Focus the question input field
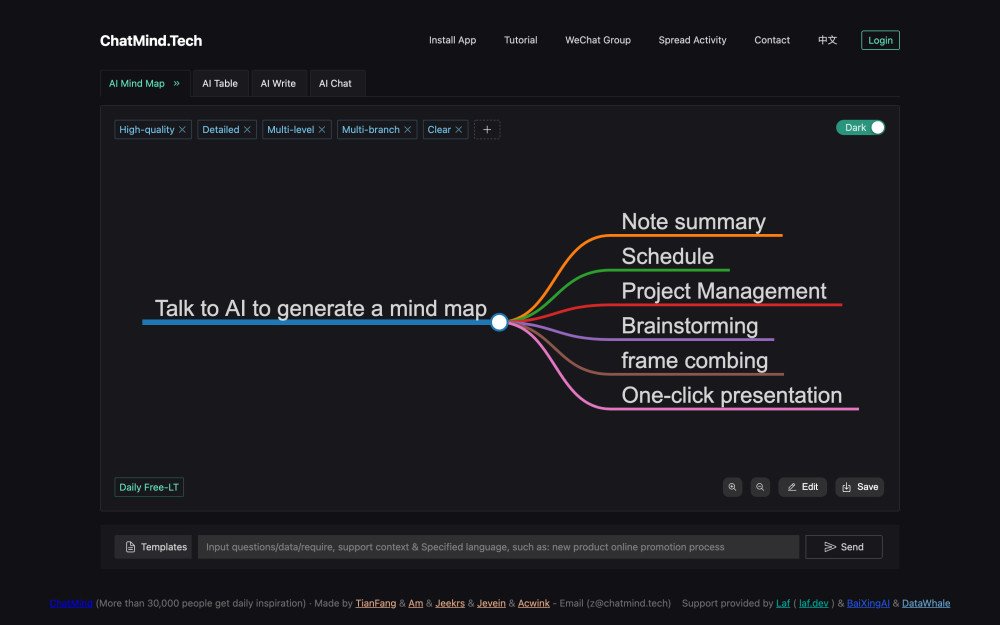Viewport: 1000px width, 625px height. click(498, 547)
